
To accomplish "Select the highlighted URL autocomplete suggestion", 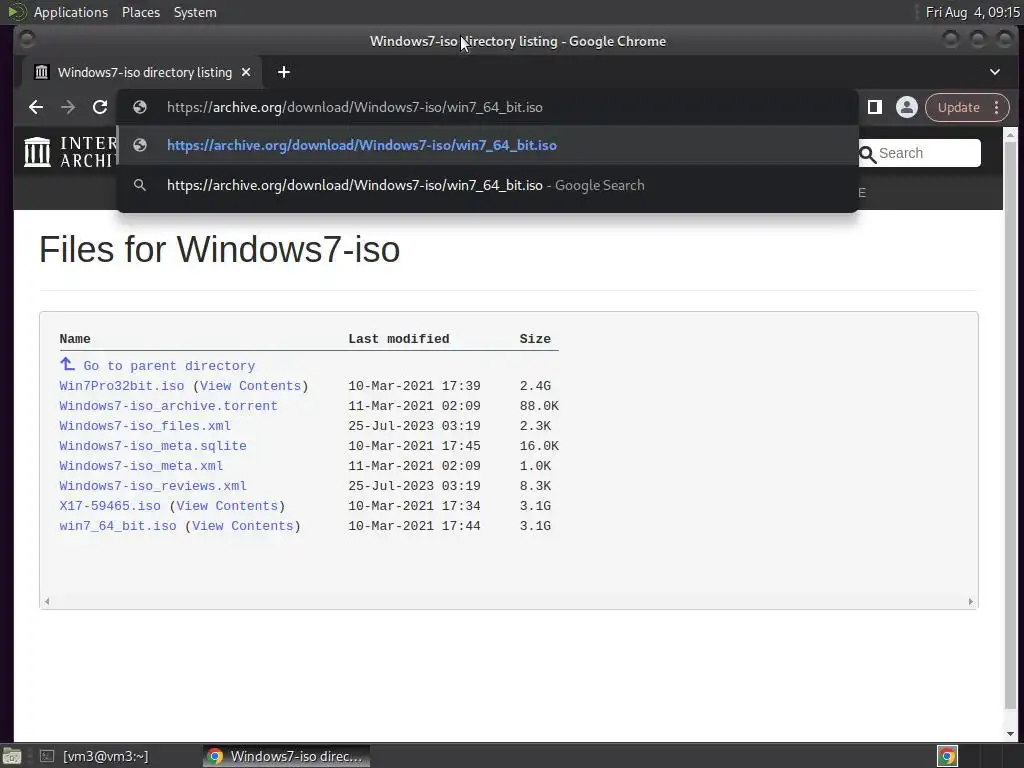I will [x=488, y=145].
